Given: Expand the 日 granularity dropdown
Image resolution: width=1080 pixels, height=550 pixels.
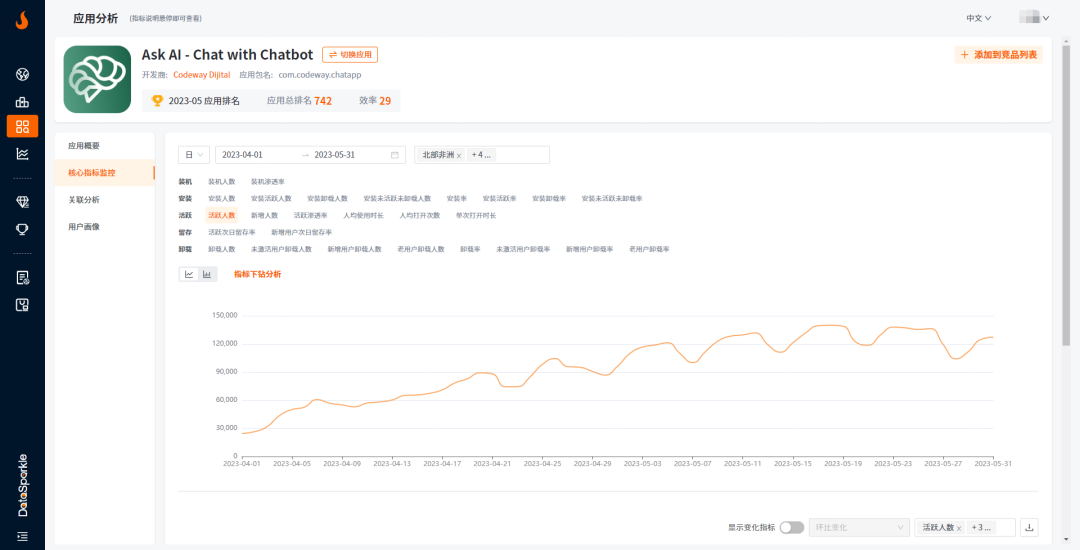Looking at the screenshot, I should click(194, 155).
